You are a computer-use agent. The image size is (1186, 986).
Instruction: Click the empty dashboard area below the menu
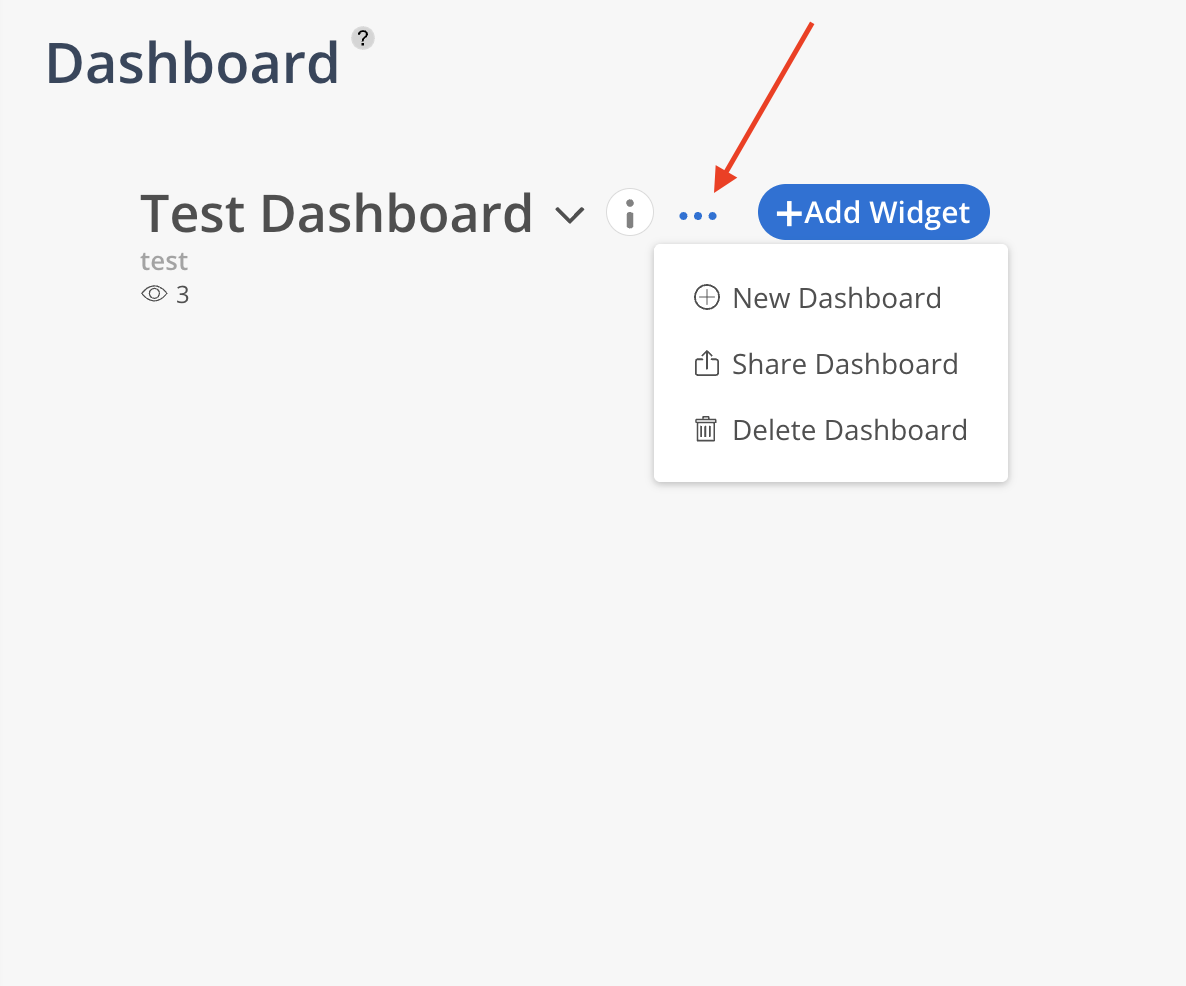(x=590, y=700)
